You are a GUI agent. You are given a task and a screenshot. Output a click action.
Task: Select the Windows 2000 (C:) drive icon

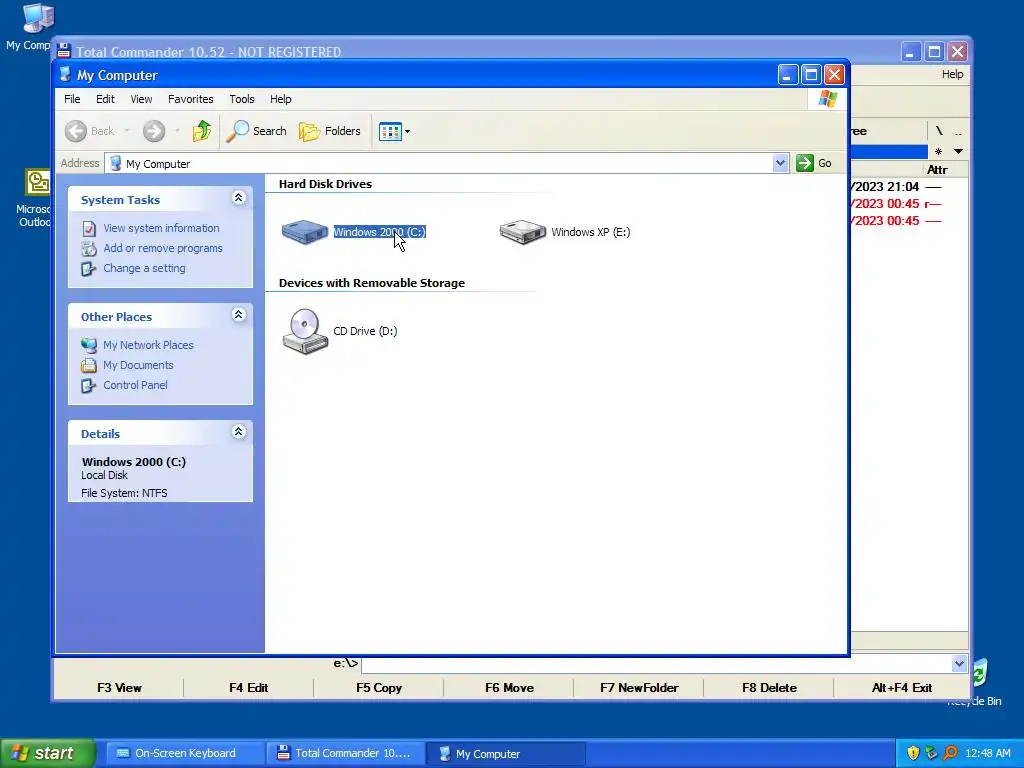tap(305, 232)
